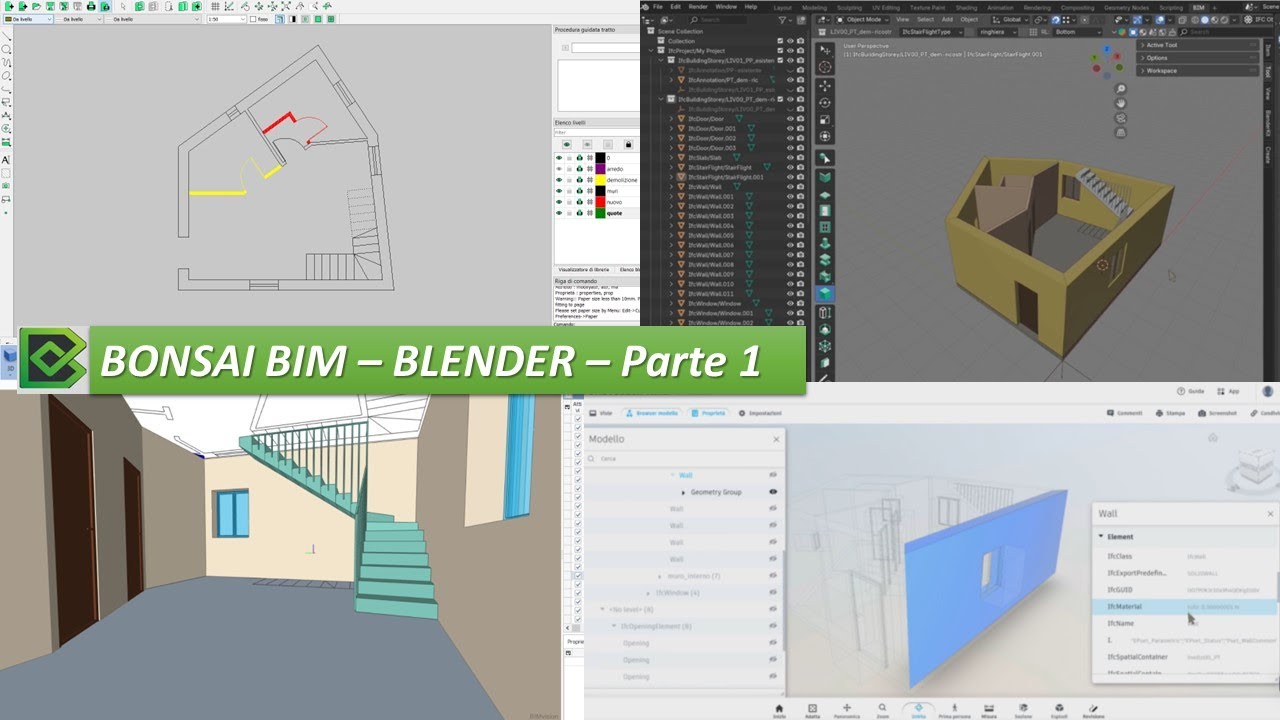Toggle the eye for IfcProject/My Project in outliner
Image resolution: width=1280 pixels, height=720 pixels.
click(790, 51)
